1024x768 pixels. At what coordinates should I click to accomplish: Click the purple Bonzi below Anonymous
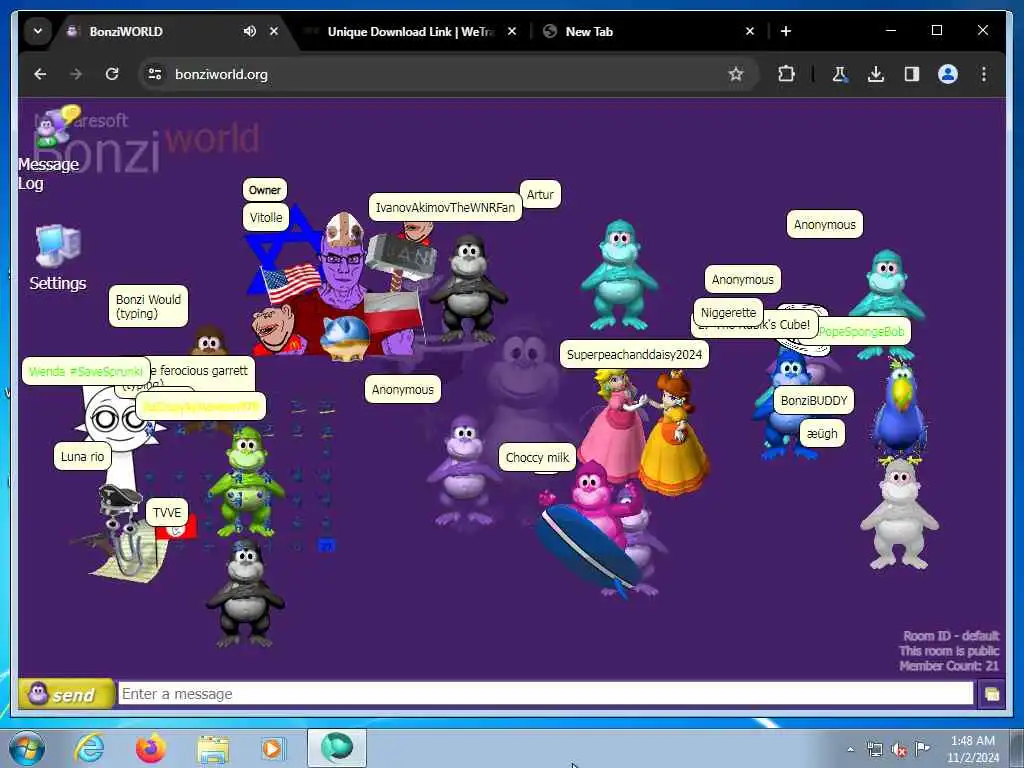click(x=462, y=472)
